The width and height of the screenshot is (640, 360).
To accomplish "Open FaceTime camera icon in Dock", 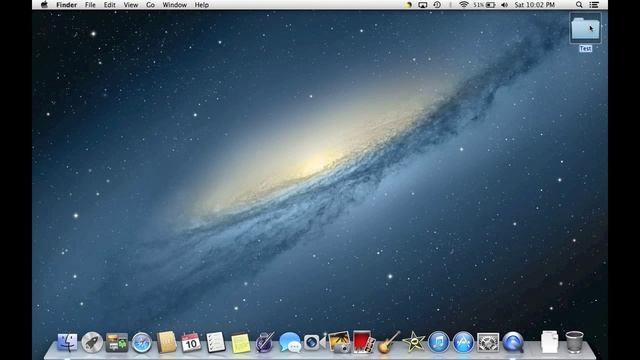I will click(314, 342).
